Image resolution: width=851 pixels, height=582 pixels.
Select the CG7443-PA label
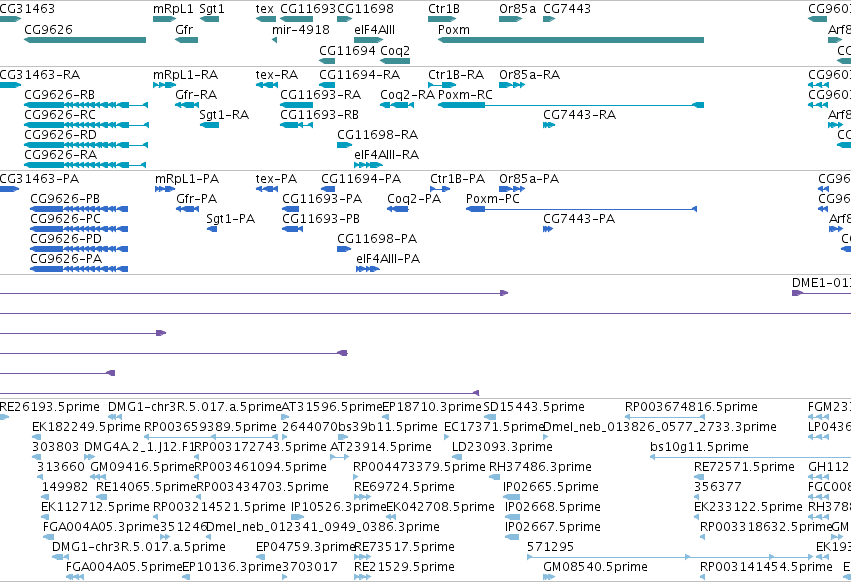pos(579,219)
